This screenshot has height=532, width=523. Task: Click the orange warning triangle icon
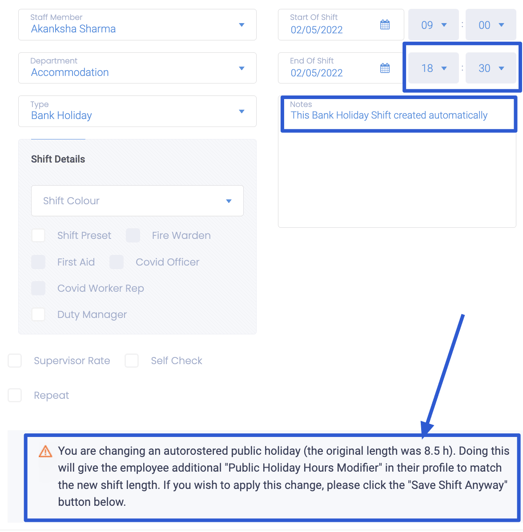pos(45,452)
